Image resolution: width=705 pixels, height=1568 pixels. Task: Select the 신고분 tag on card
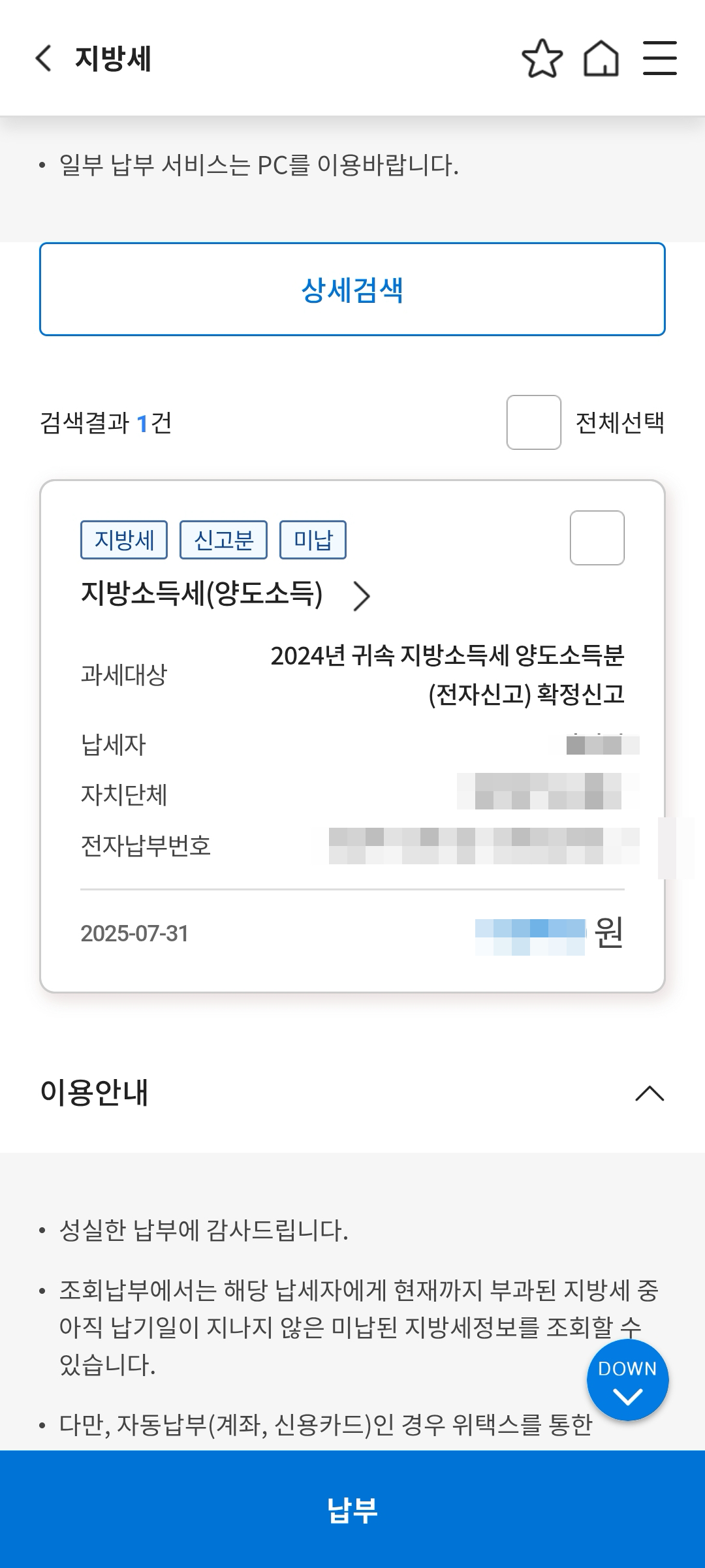[x=223, y=540]
